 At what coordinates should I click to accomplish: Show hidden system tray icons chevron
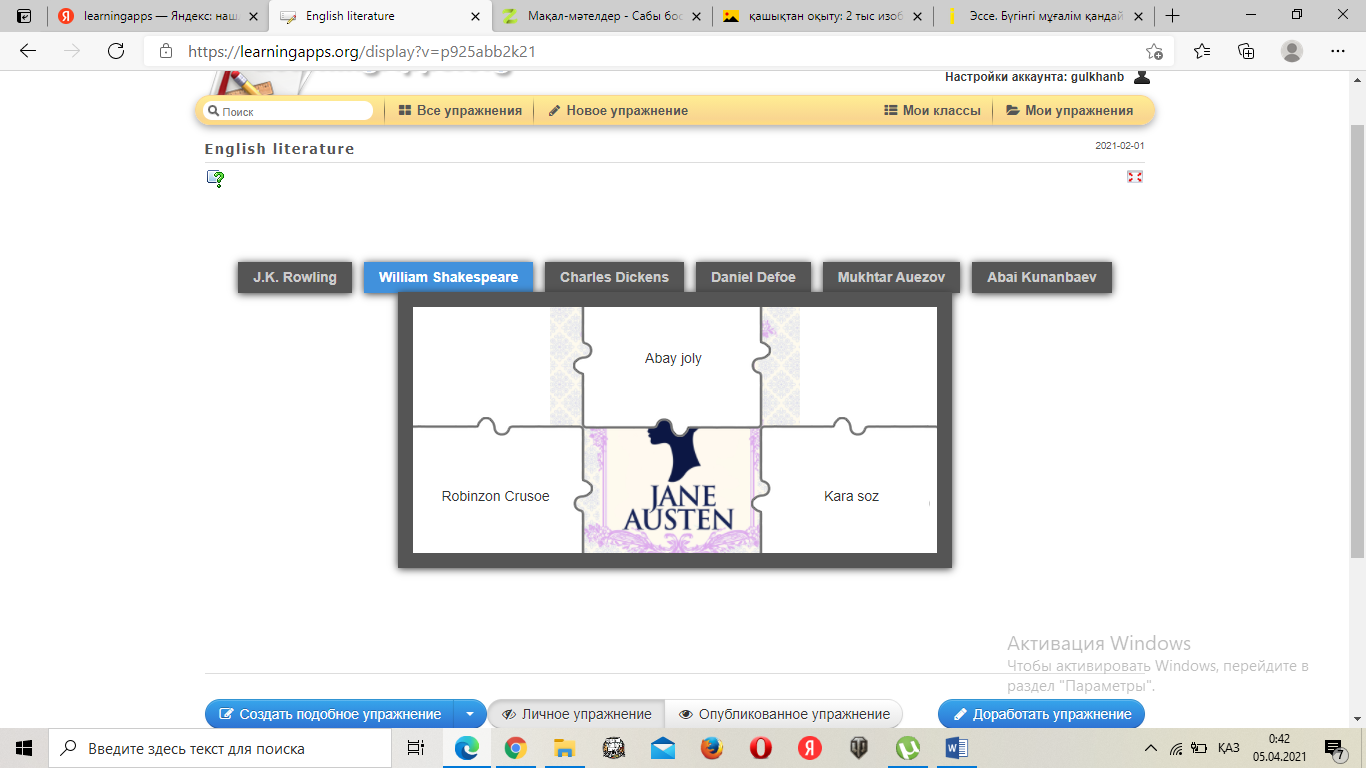coord(1150,748)
